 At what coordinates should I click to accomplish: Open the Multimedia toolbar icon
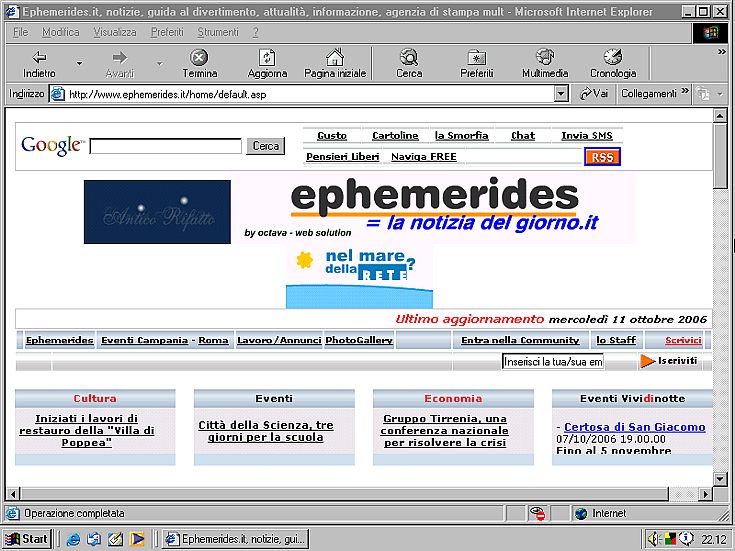click(x=545, y=64)
